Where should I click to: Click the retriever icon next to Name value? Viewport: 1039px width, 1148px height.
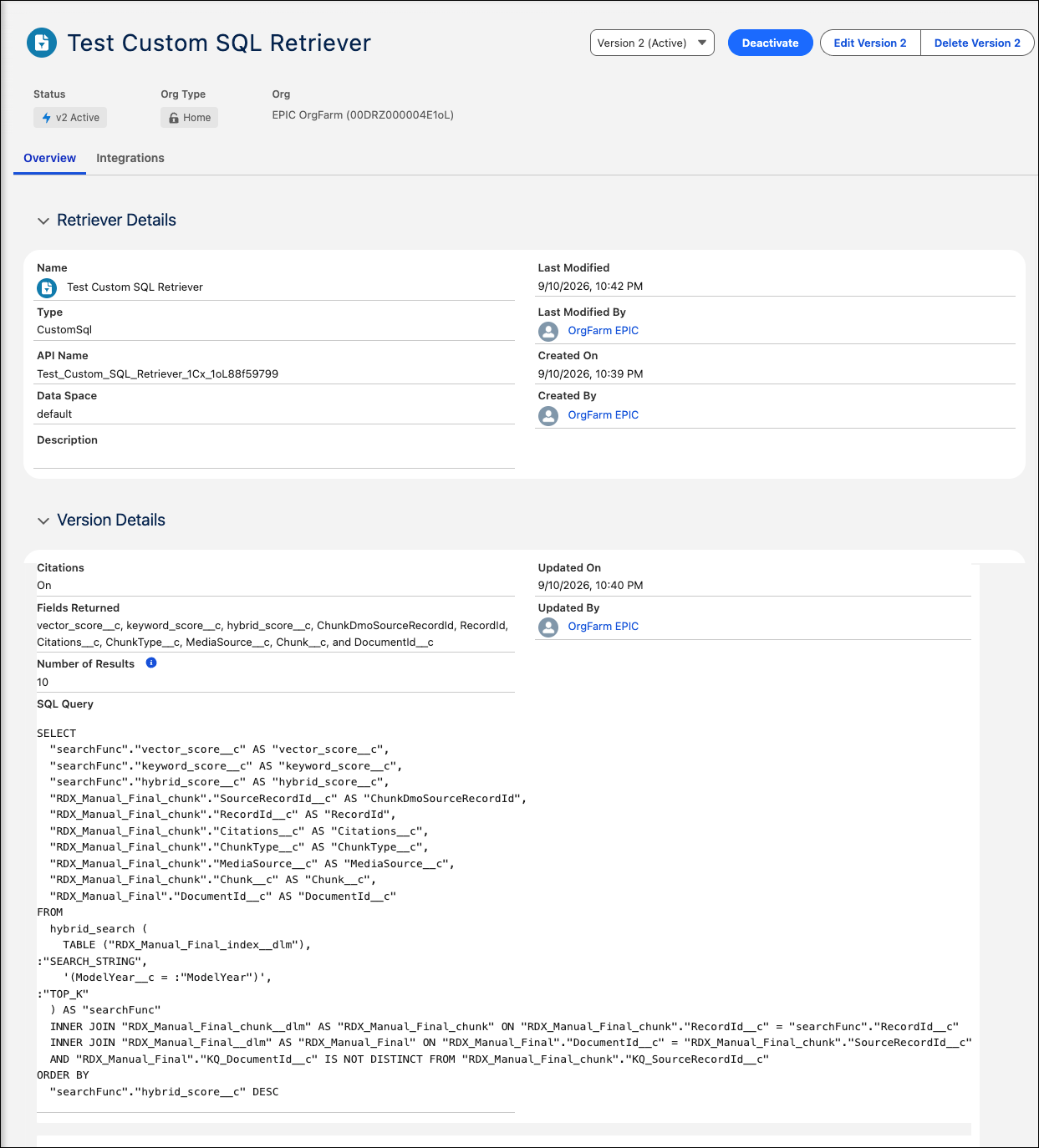tap(47, 288)
